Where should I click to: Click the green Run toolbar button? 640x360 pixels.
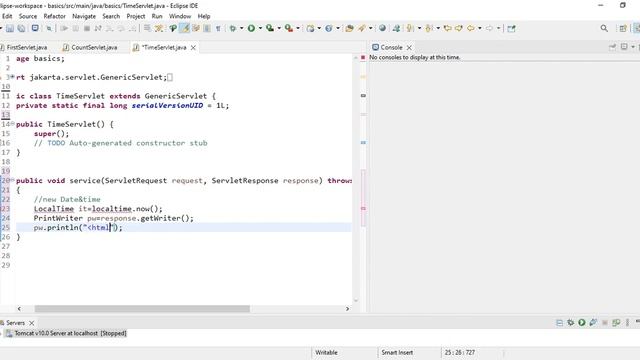pyautogui.click(x=251, y=28)
